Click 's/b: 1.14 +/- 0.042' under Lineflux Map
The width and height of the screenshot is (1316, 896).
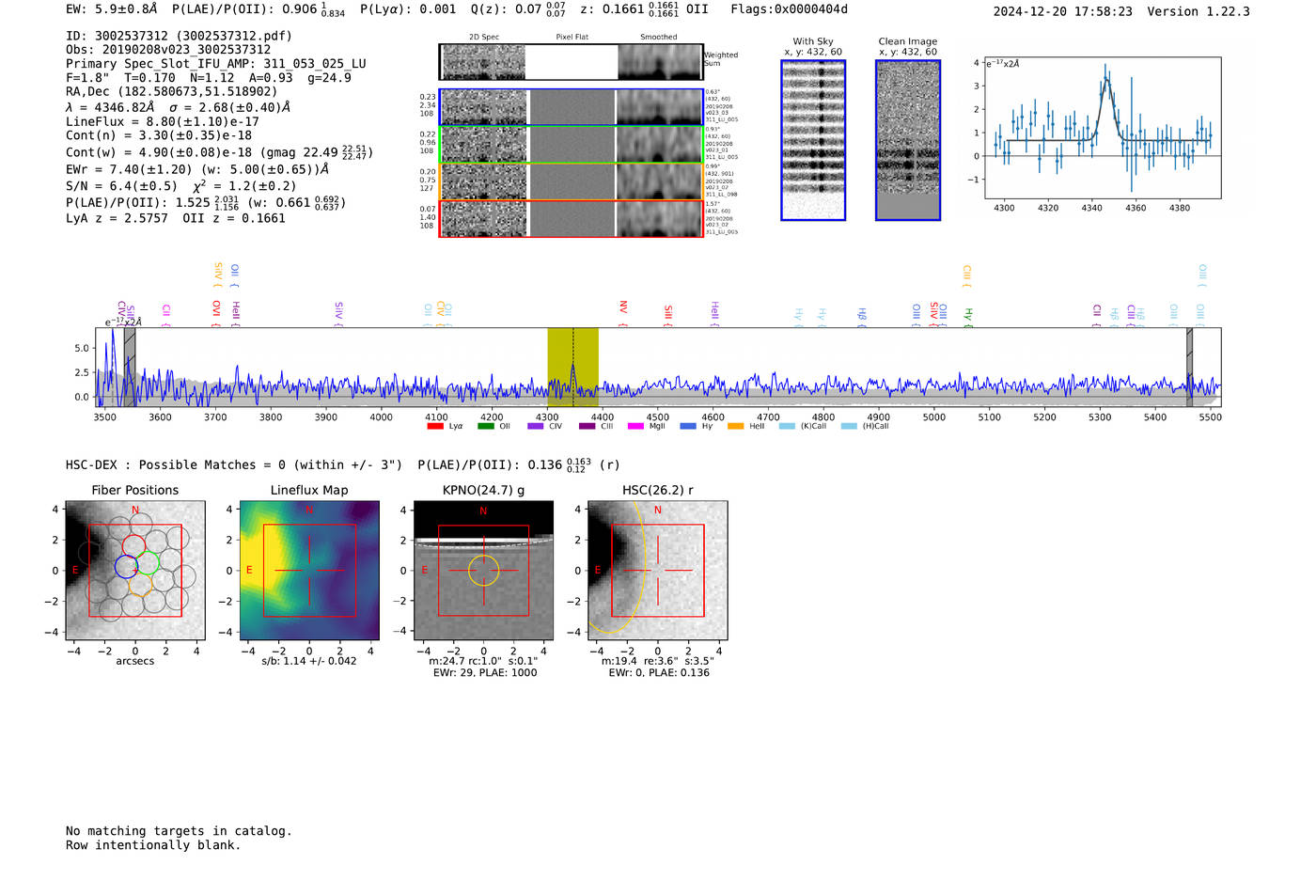[309, 661]
